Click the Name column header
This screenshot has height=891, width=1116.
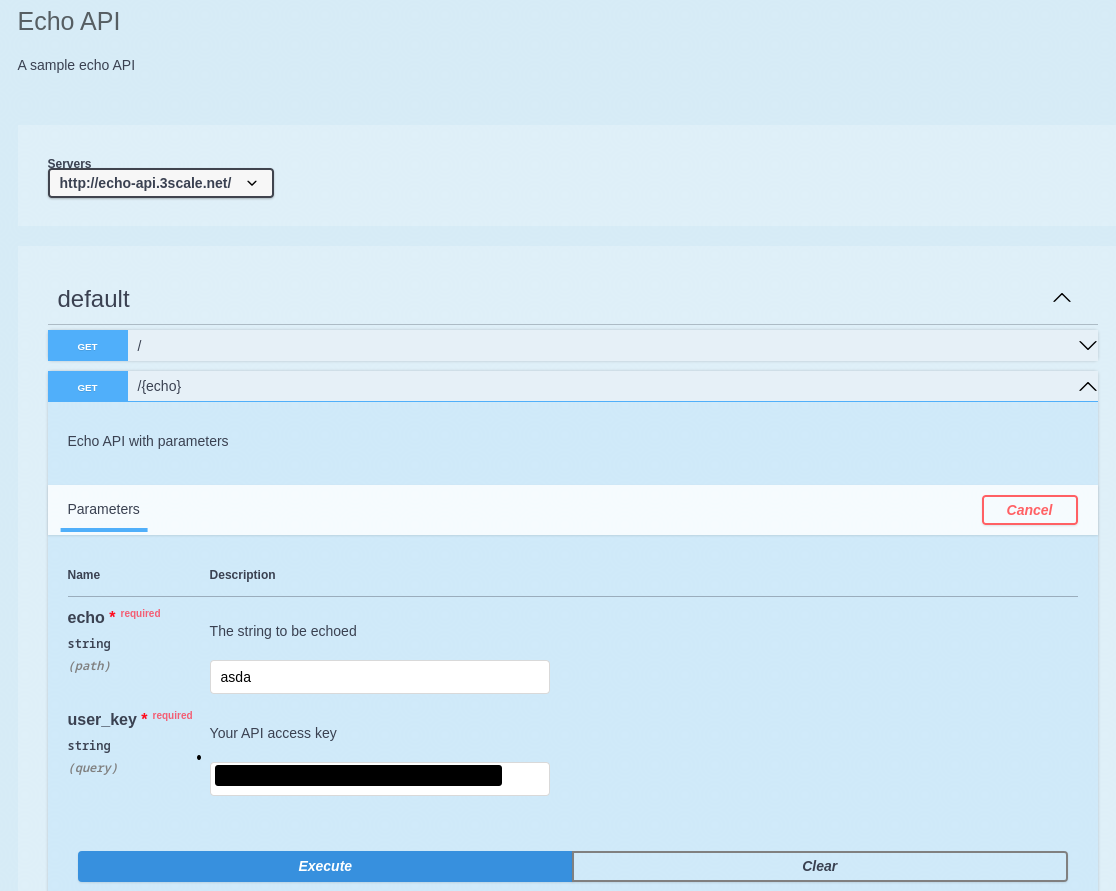coord(83,574)
